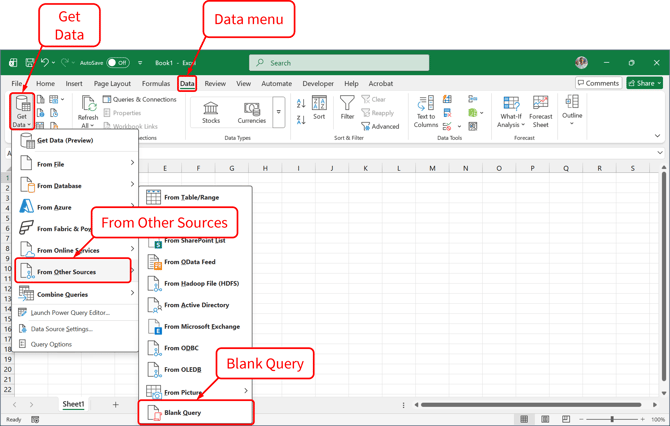Click Sort A to Z icon
This screenshot has height=426, width=670.
pos(301,103)
